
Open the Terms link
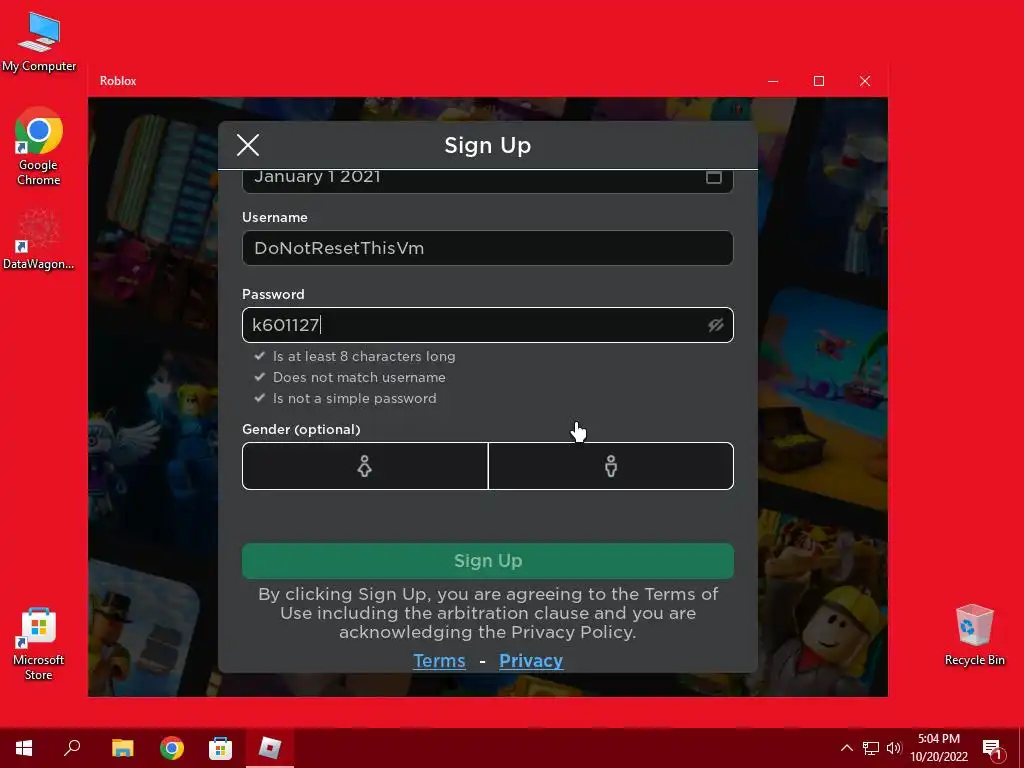point(440,661)
